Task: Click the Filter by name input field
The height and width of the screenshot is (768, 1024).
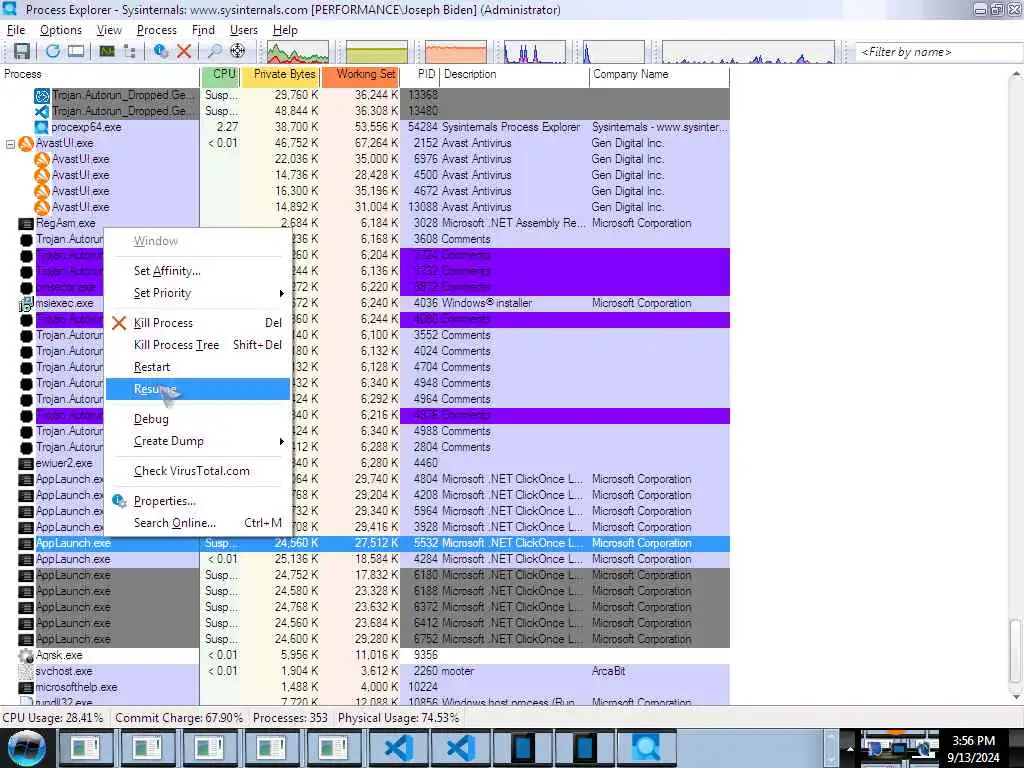Action: click(x=937, y=52)
